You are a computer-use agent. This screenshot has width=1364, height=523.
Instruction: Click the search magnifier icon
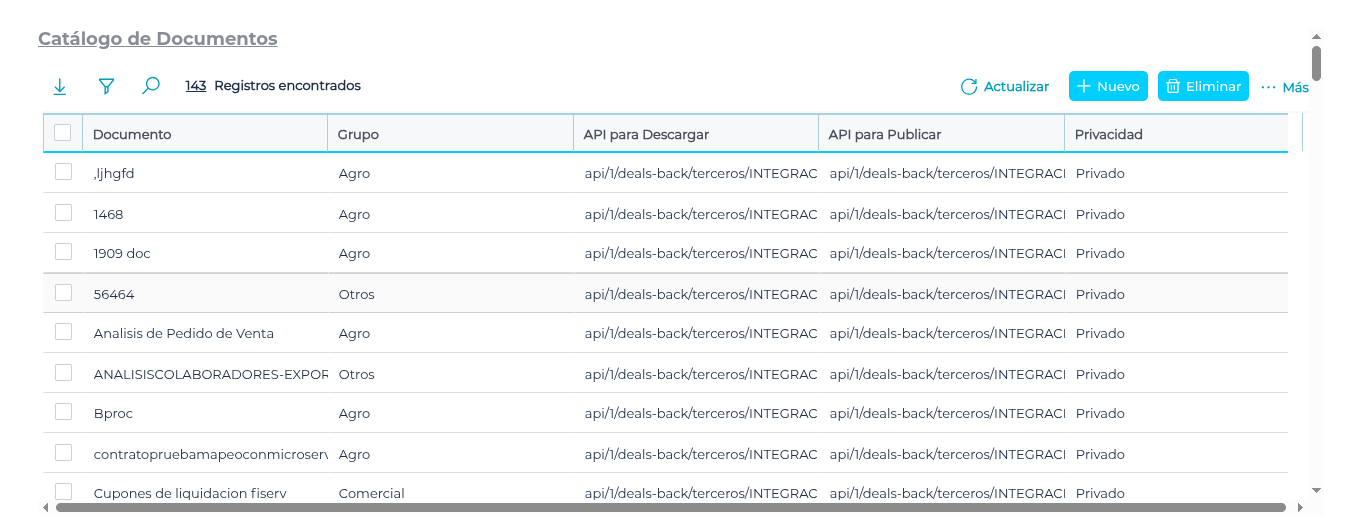click(151, 86)
